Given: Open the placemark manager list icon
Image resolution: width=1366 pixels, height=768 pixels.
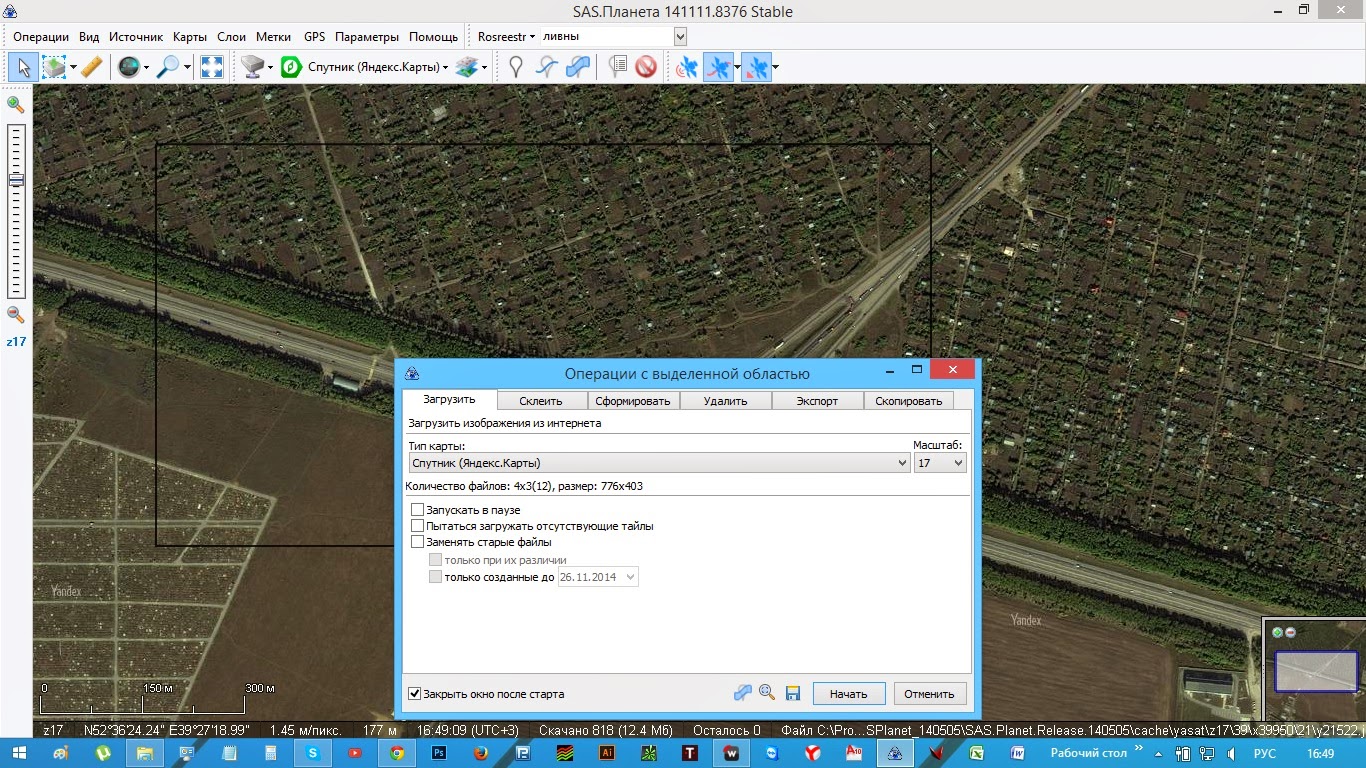Looking at the screenshot, I should coord(618,67).
